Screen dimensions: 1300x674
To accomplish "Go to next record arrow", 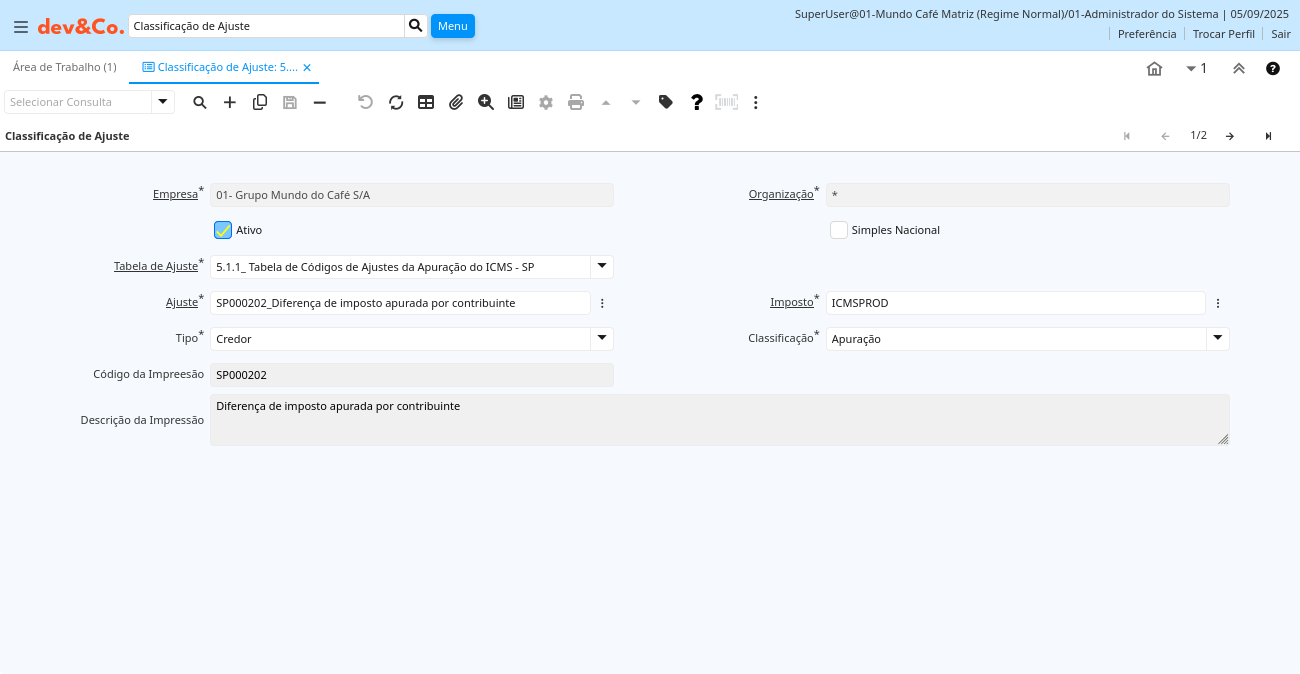I will [1230, 136].
